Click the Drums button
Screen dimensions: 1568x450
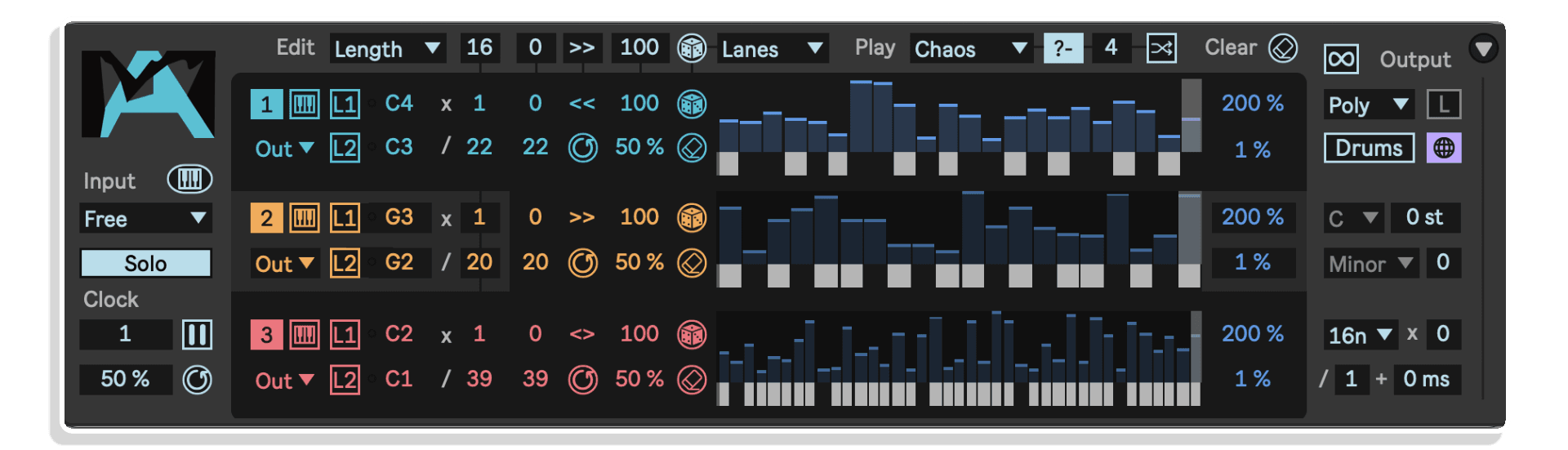1369,148
